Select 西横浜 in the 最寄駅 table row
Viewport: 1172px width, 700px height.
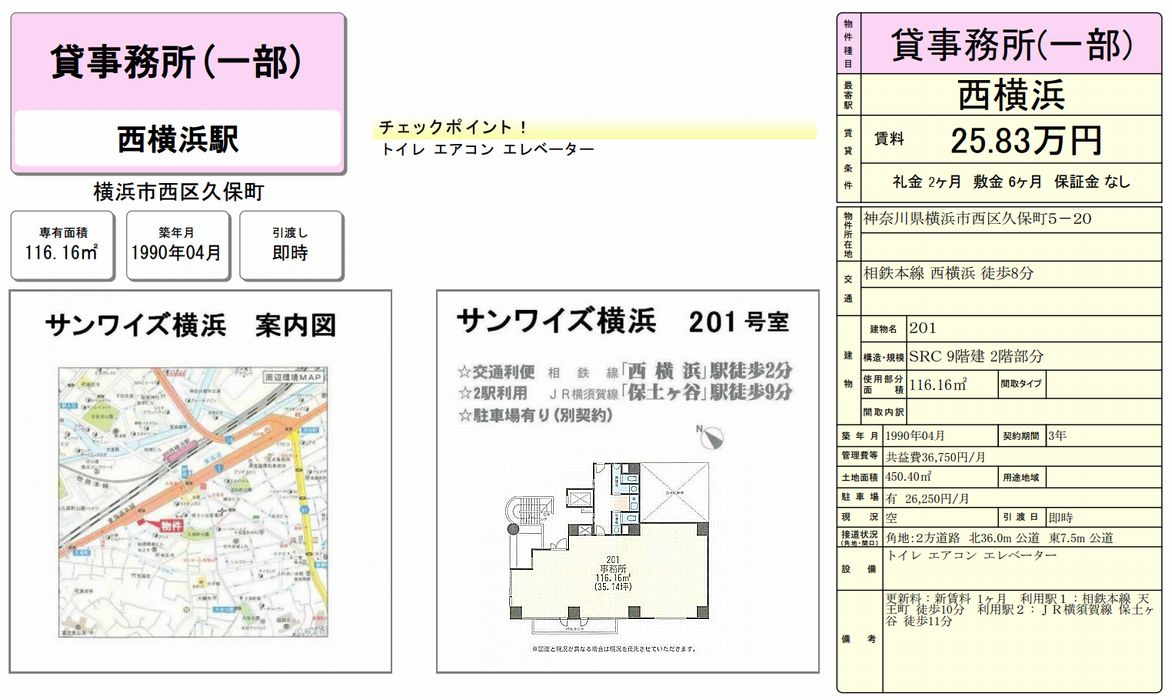pos(1011,96)
